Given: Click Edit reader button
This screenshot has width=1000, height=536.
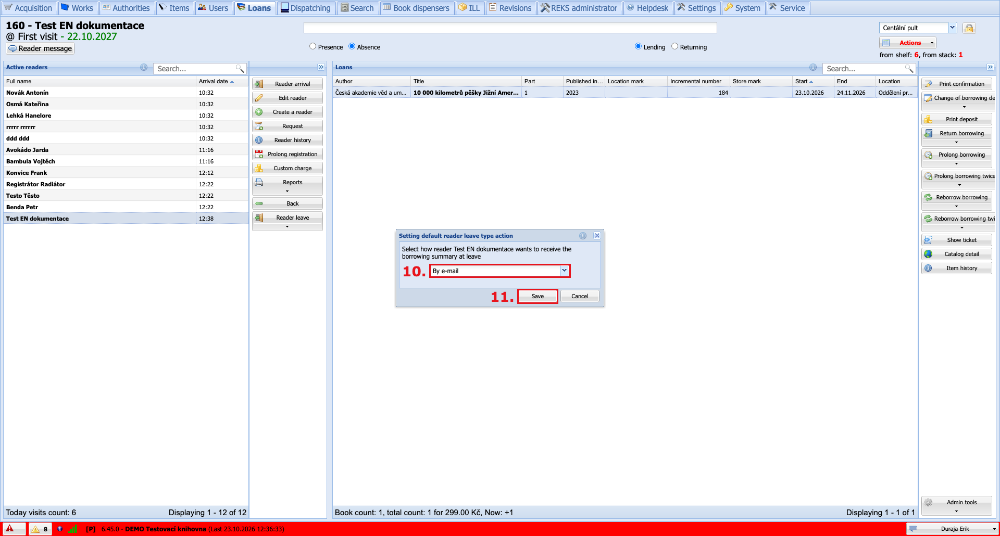Looking at the screenshot, I should pos(288,98).
